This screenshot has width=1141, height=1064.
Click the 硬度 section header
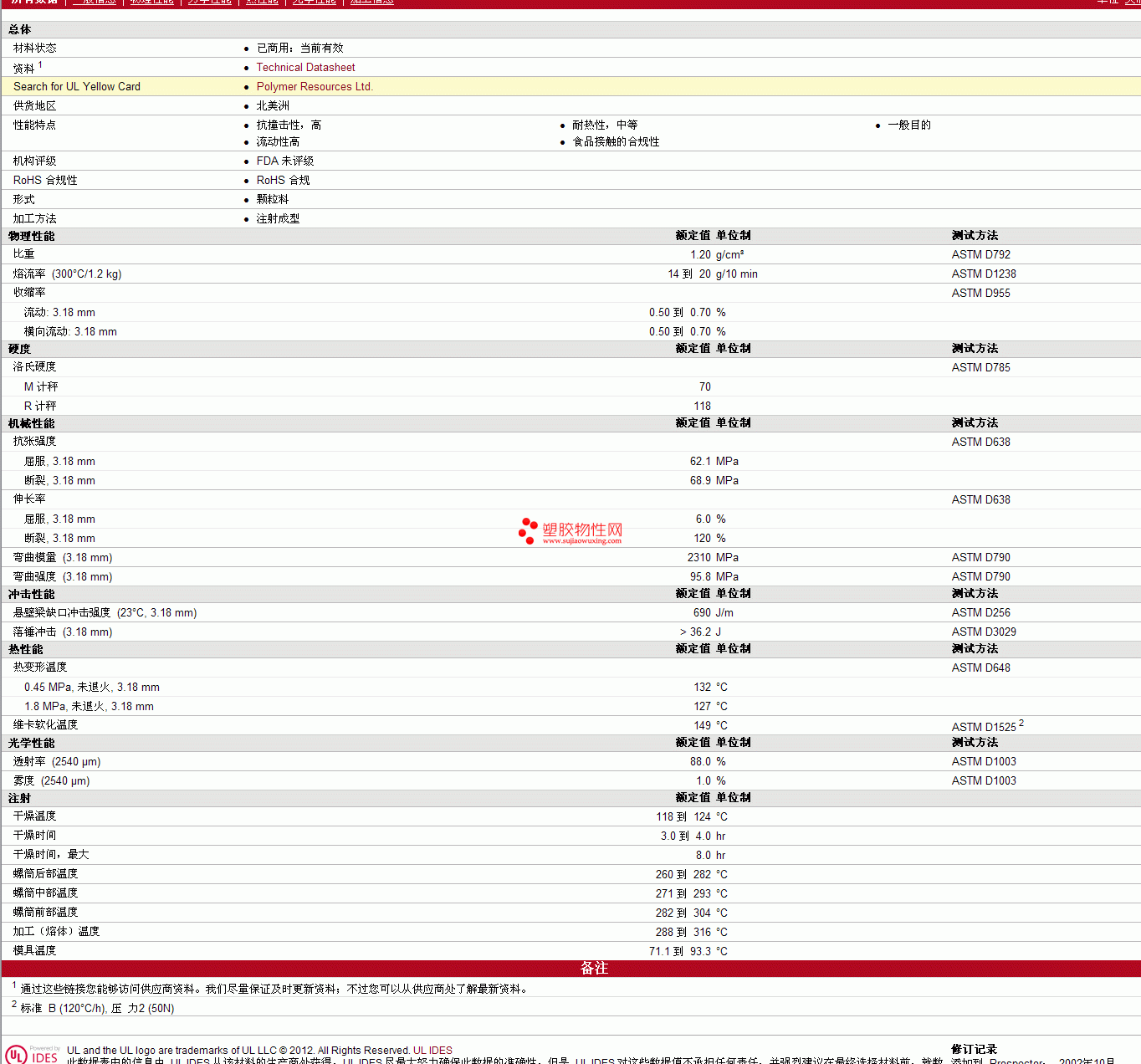(x=20, y=350)
